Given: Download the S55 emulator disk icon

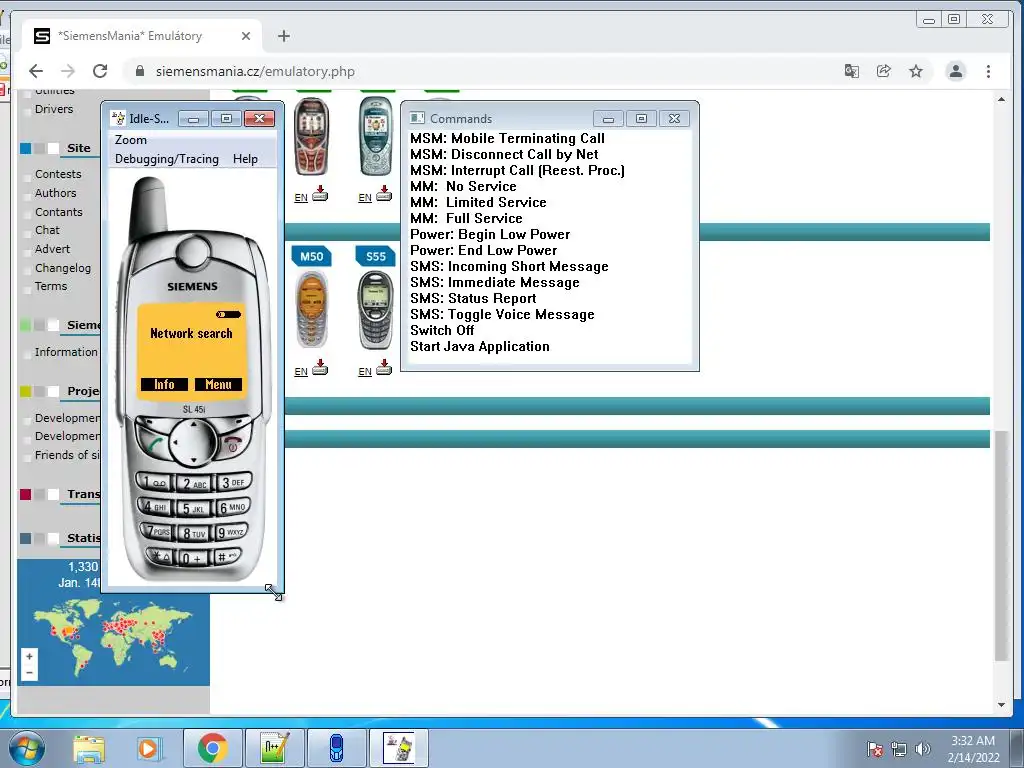Looking at the screenshot, I should [x=384, y=368].
